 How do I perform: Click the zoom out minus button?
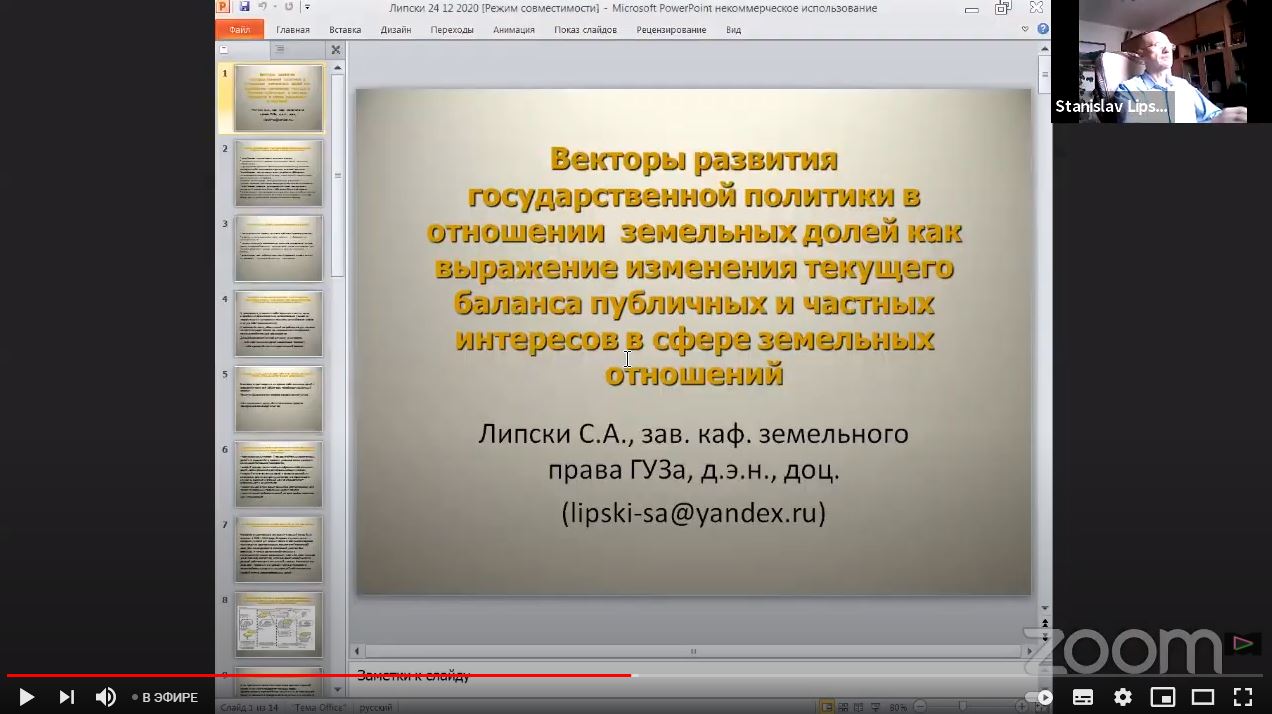919,707
